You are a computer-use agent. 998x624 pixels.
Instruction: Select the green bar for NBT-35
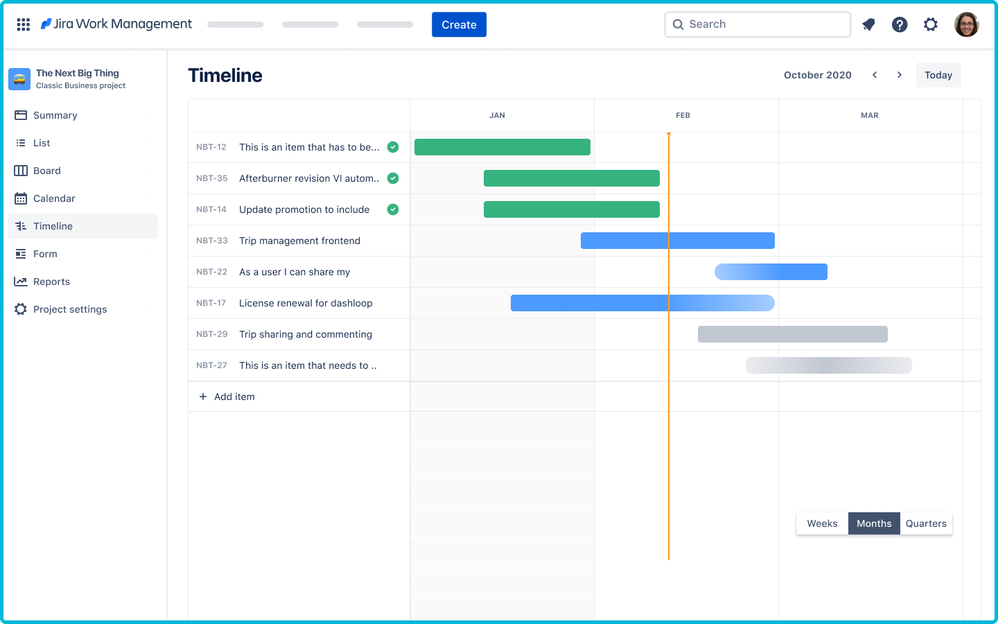571,177
